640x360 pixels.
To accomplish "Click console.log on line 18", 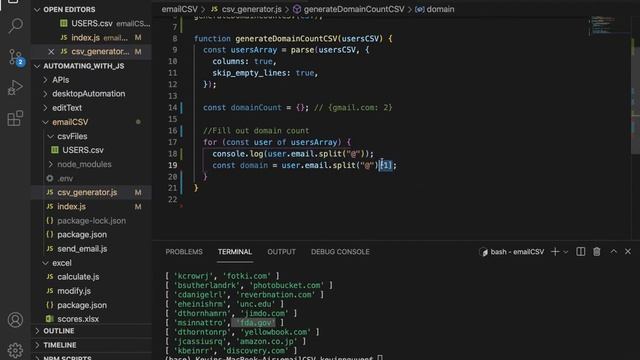I will (x=238, y=154).
